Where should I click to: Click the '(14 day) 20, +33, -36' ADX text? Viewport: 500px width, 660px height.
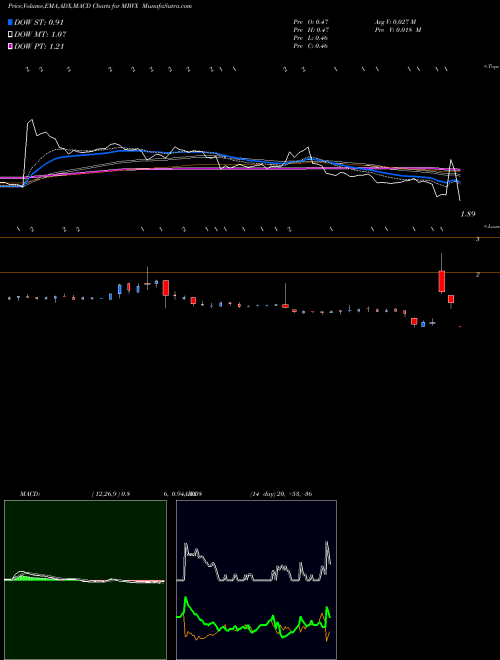[281, 494]
